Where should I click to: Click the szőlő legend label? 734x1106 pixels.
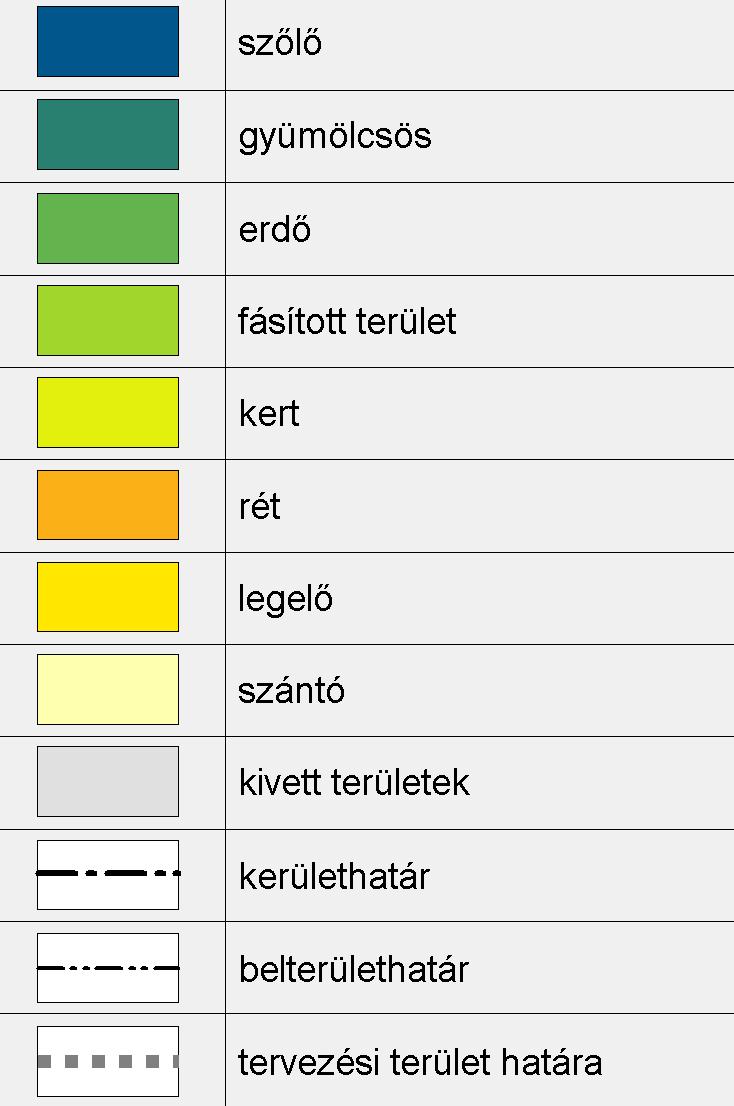(280, 42)
